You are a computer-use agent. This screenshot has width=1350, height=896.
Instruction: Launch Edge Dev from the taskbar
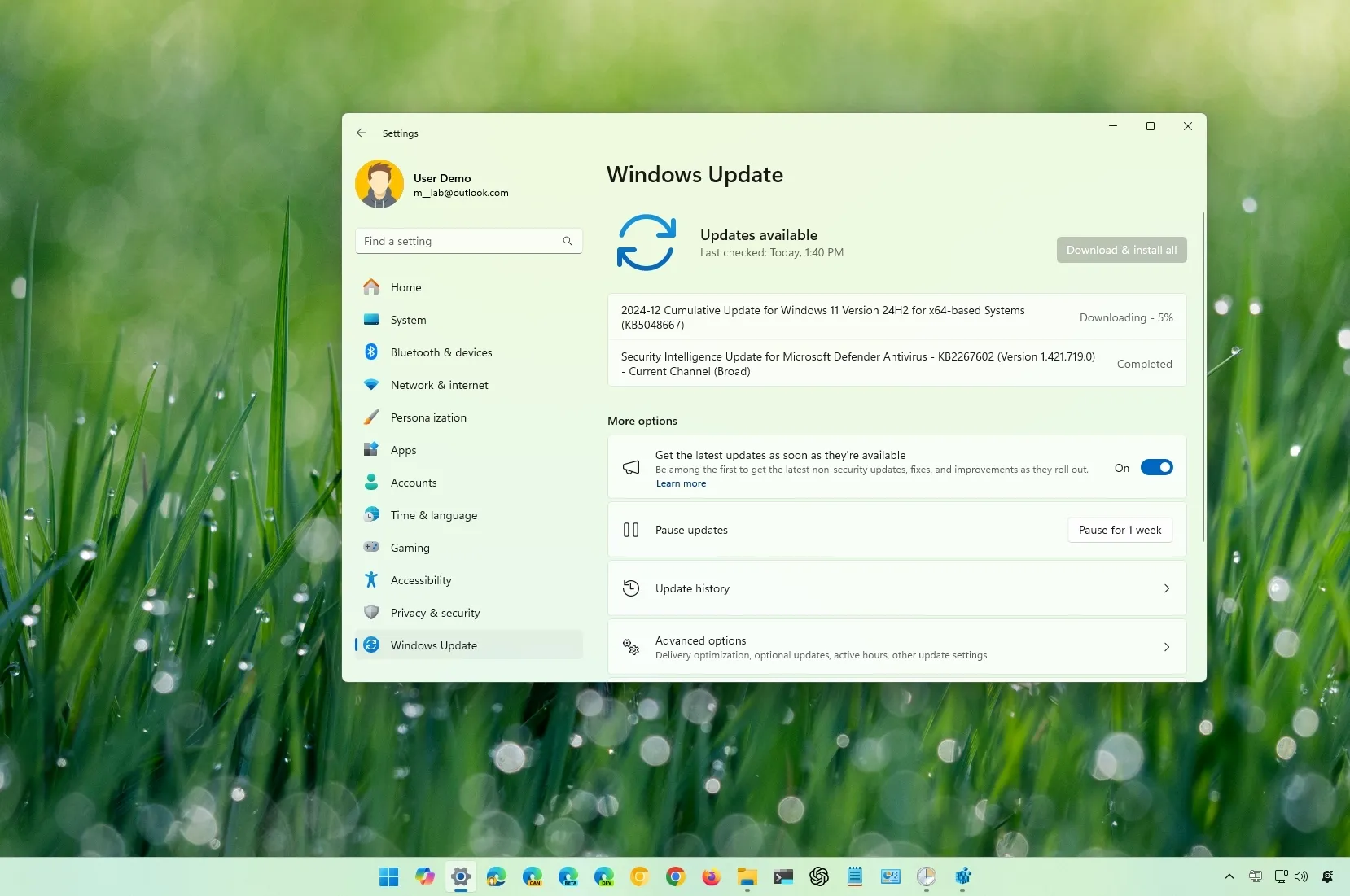[604, 876]
